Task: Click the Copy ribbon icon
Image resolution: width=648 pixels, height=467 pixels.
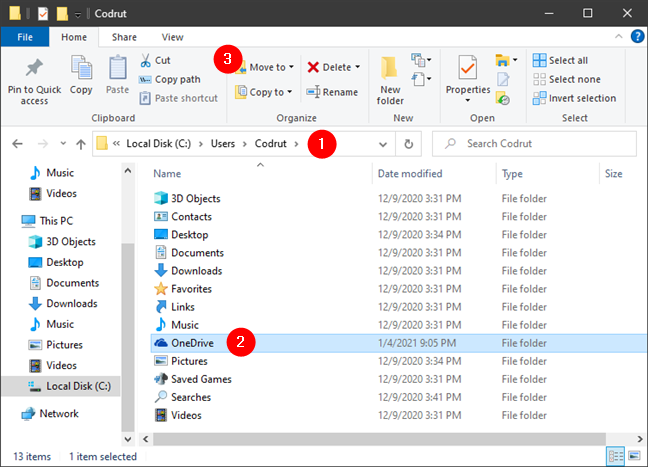Action: pos(81,67)
